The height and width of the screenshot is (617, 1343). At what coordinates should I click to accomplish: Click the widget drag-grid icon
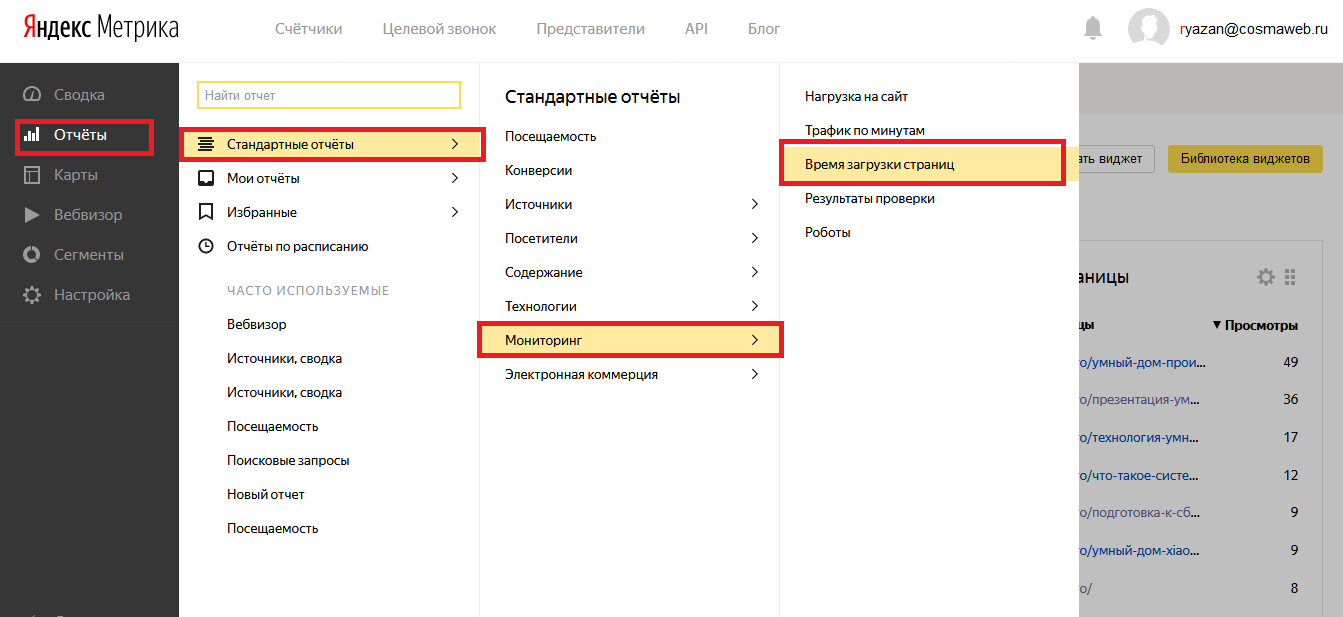(x=1290, y=277)
